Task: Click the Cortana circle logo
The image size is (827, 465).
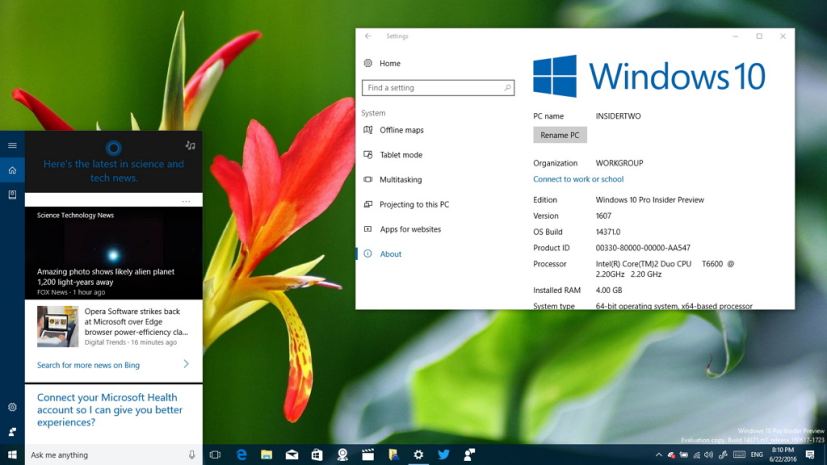Action: [x=113, y=148]
